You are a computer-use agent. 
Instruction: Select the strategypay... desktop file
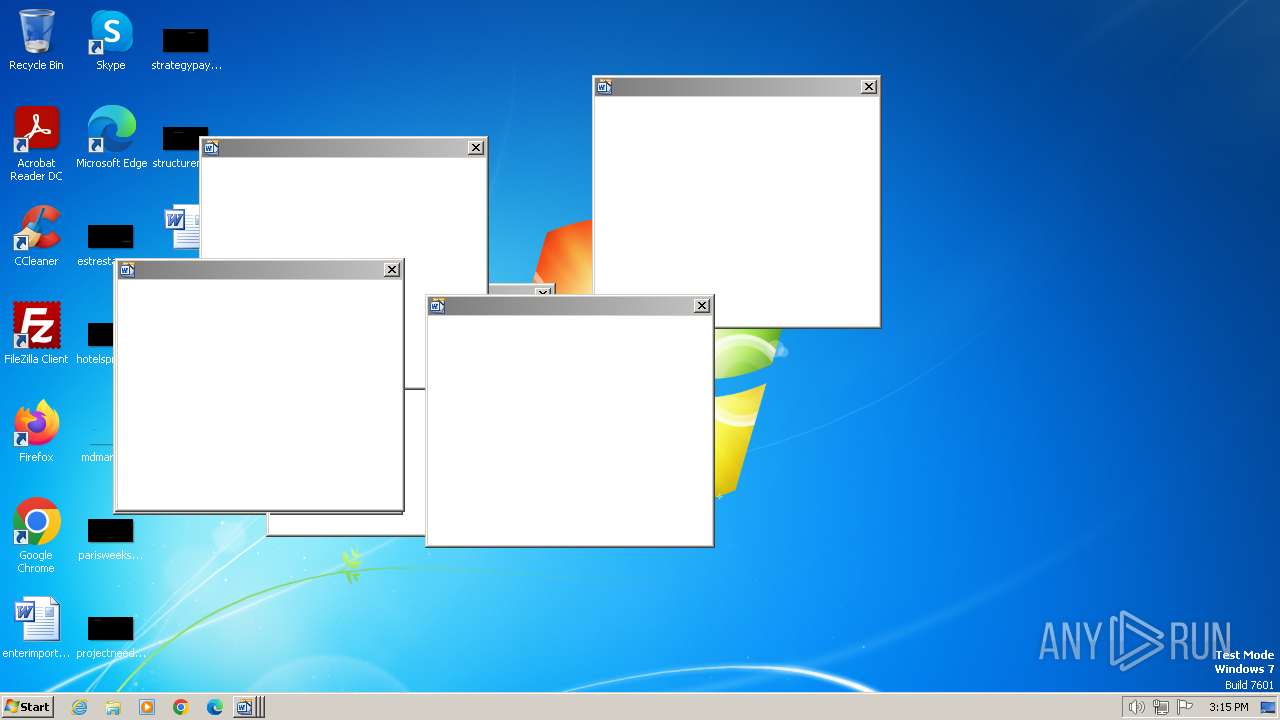tap(186, 49)
